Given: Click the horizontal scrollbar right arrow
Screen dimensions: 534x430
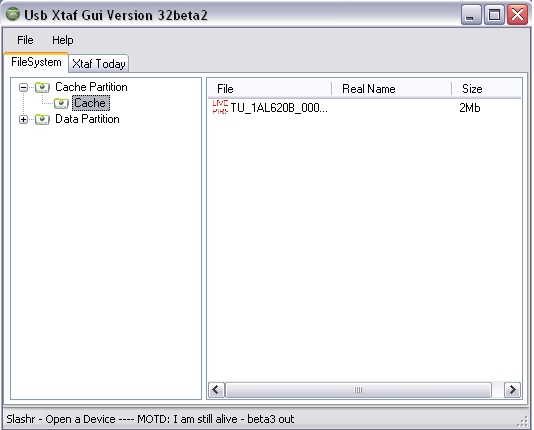Looking at the screenshot, I should tap(513, 390).
